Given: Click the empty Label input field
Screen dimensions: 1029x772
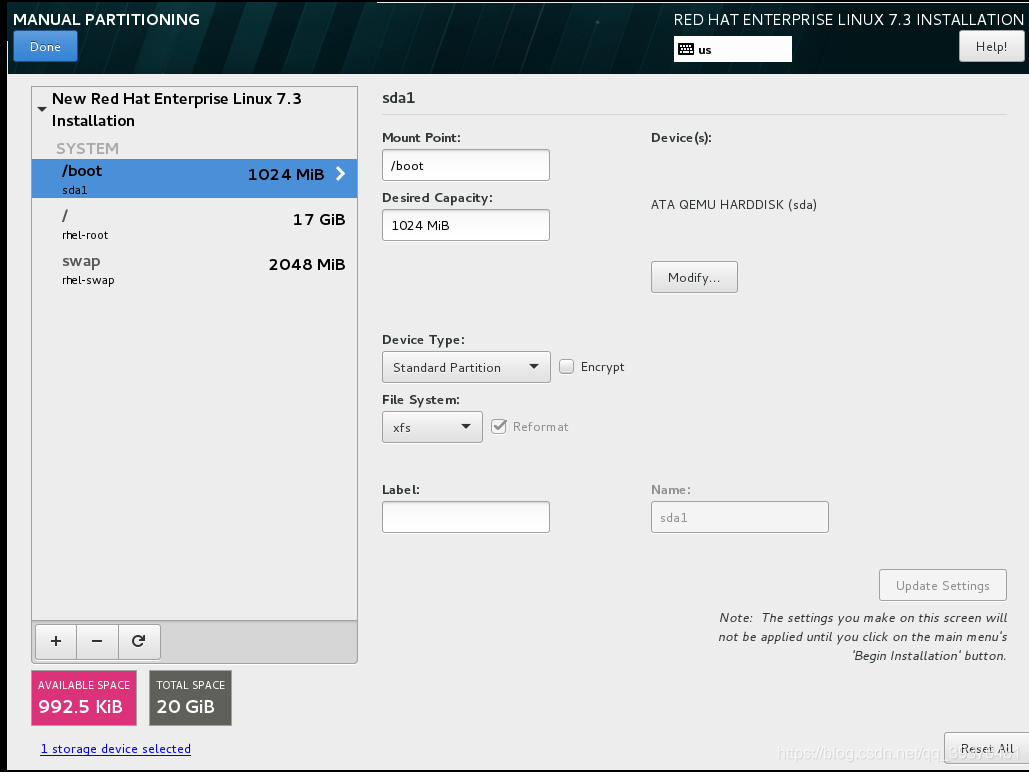Looking at the screenshot, I should (466, 517).
